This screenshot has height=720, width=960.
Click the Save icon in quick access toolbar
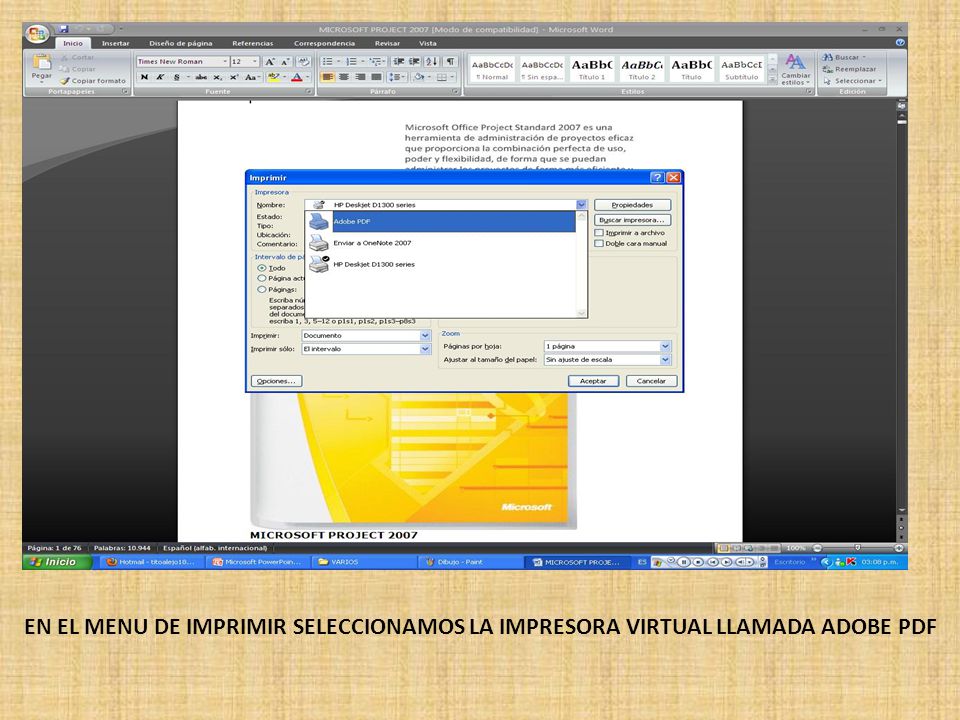[x=64, y=29]
